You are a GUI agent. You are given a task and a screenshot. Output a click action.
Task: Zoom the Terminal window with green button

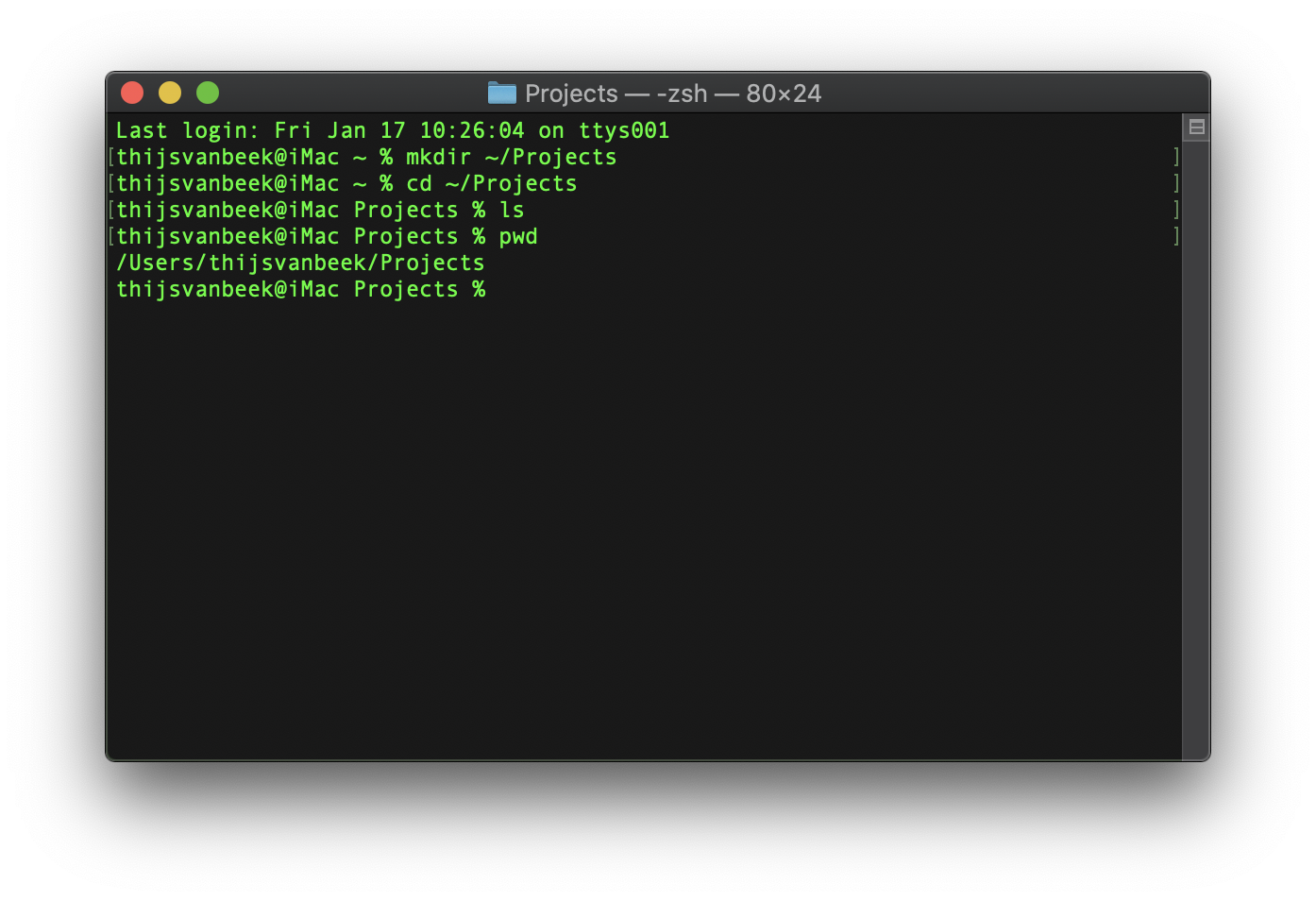pos(208,93)
